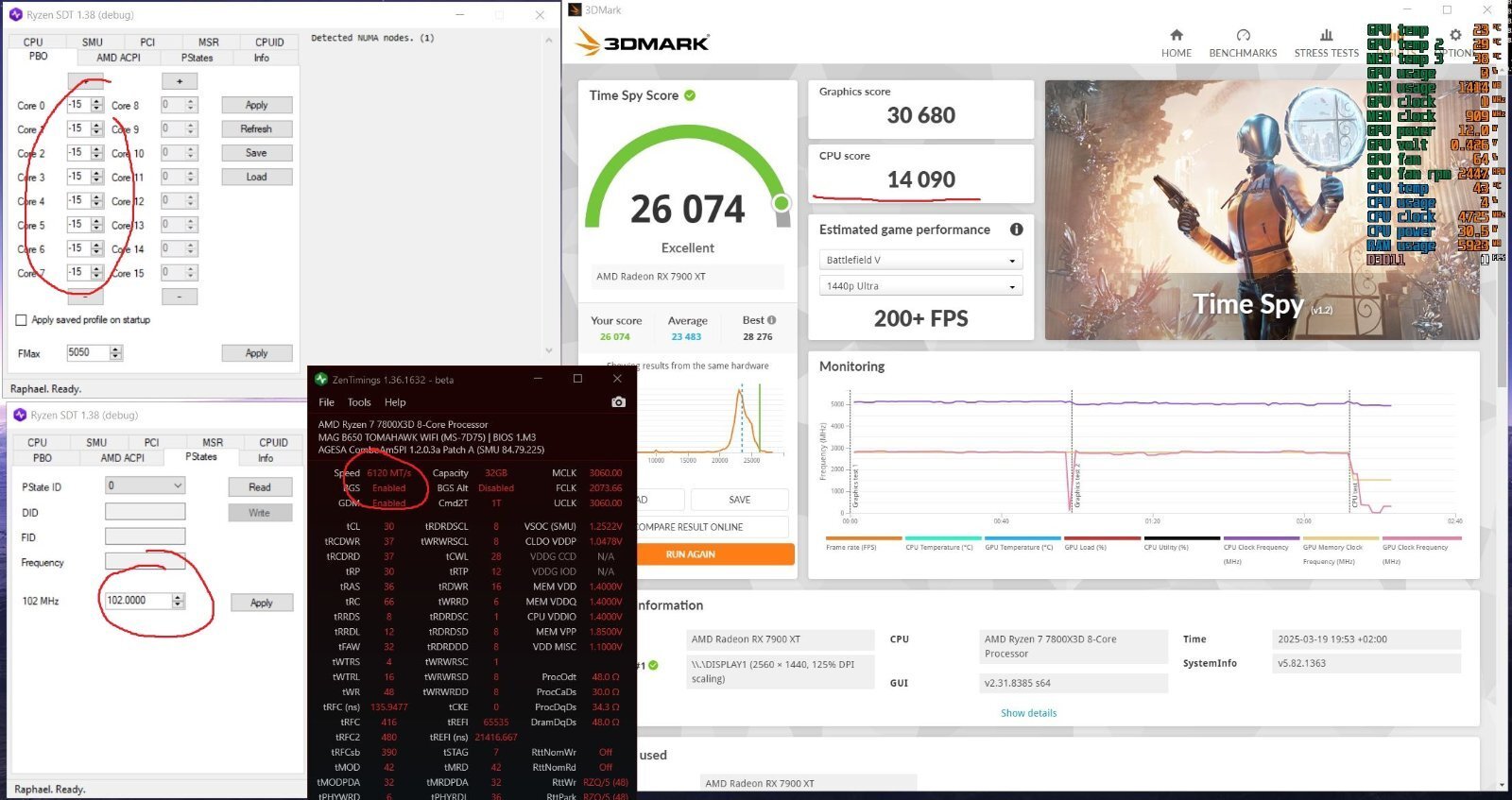Open the Benchmarks gauge icon in 3DMark
Screen dimensions: 1512x800
coord(1243,35)
